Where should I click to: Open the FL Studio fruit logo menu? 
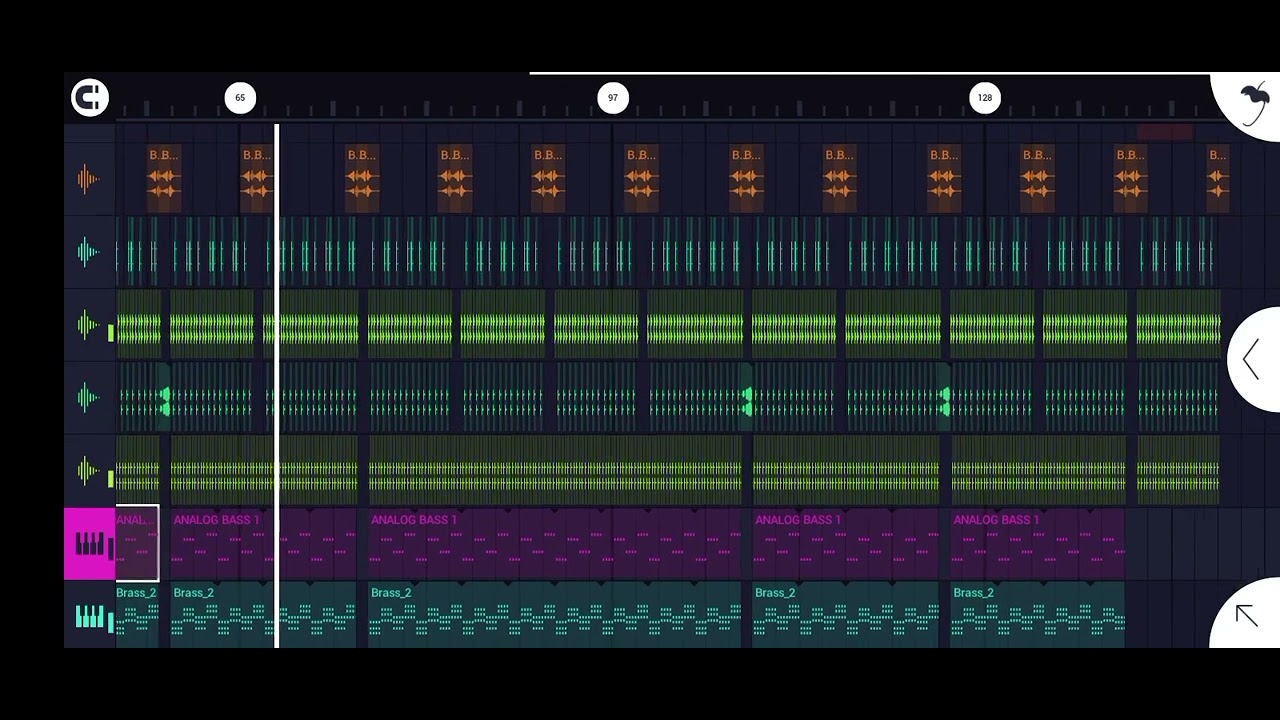[x=1253, y=103]
